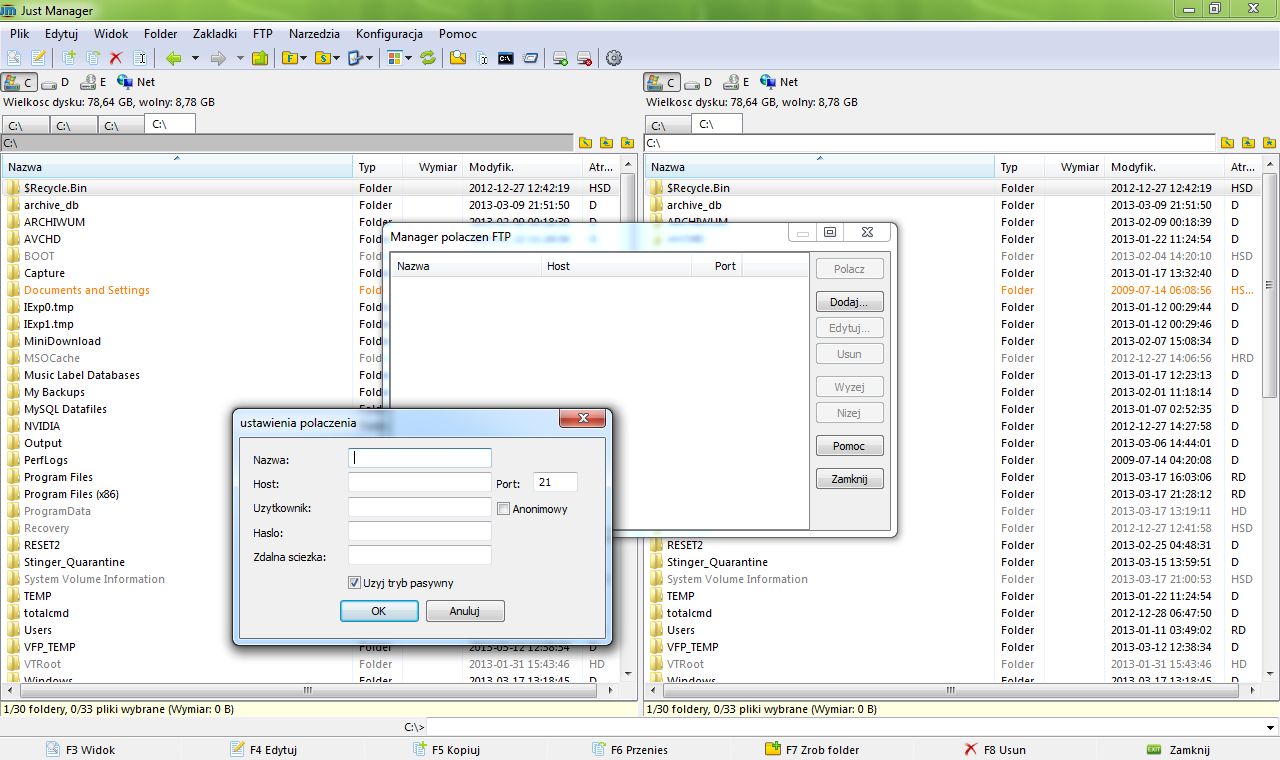
Task: Click the Port field showing 21
Action: [x=555, y=482]
